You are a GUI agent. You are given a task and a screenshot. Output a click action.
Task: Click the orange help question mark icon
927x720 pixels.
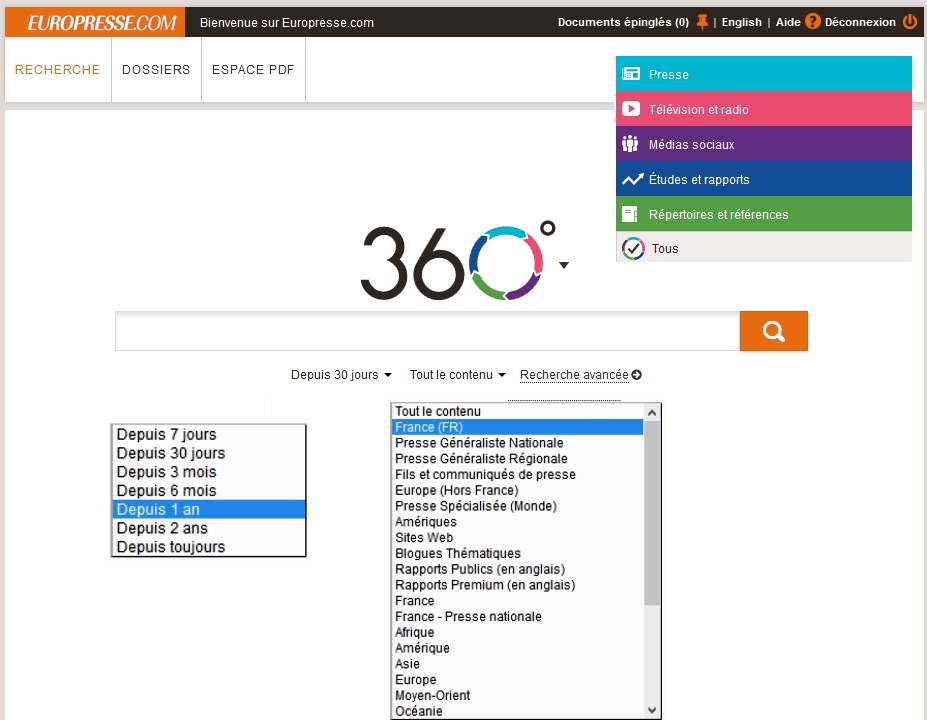click(812, 22)
